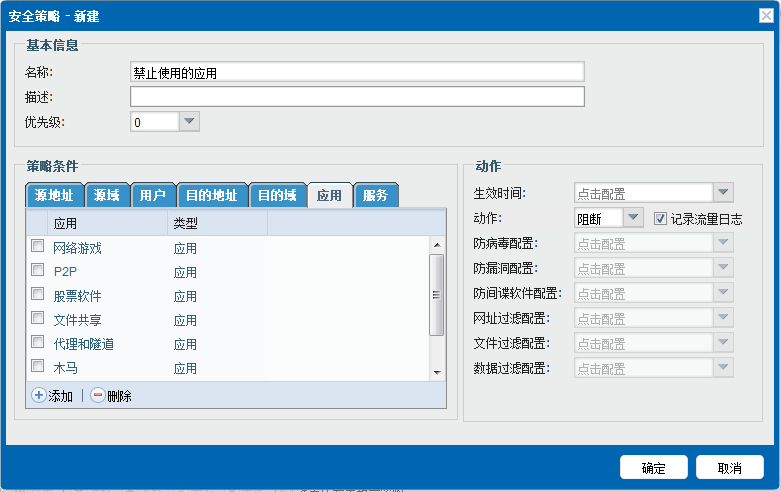Tick the P2P application checkbox
This screenshot has width=781, height=492.
coord(37,270)
